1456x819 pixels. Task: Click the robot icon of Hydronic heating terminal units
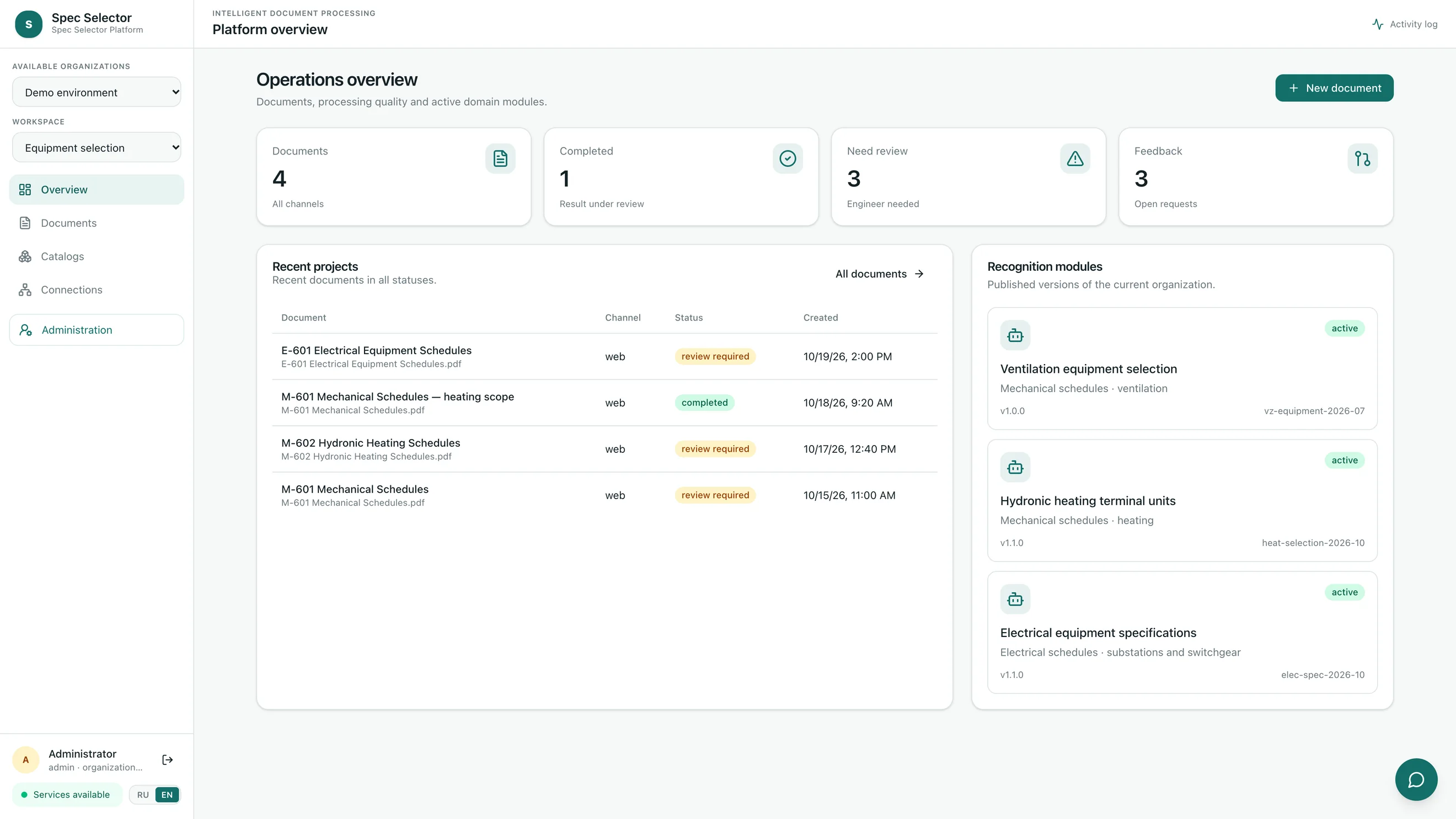tap(1015, 467)
